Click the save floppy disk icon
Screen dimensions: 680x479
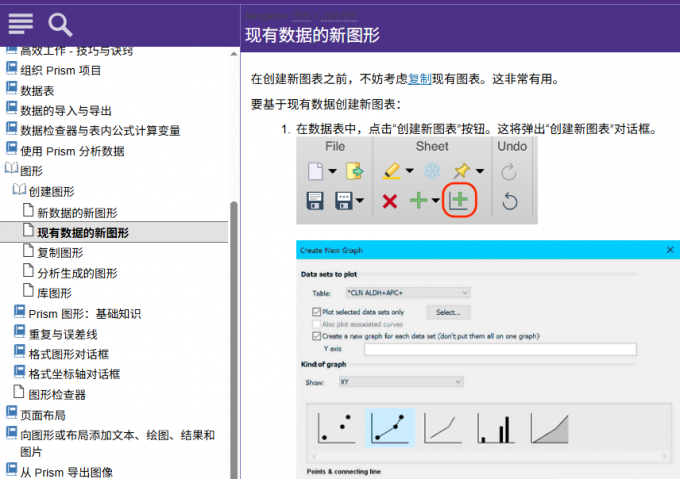(x=315, y=201)
